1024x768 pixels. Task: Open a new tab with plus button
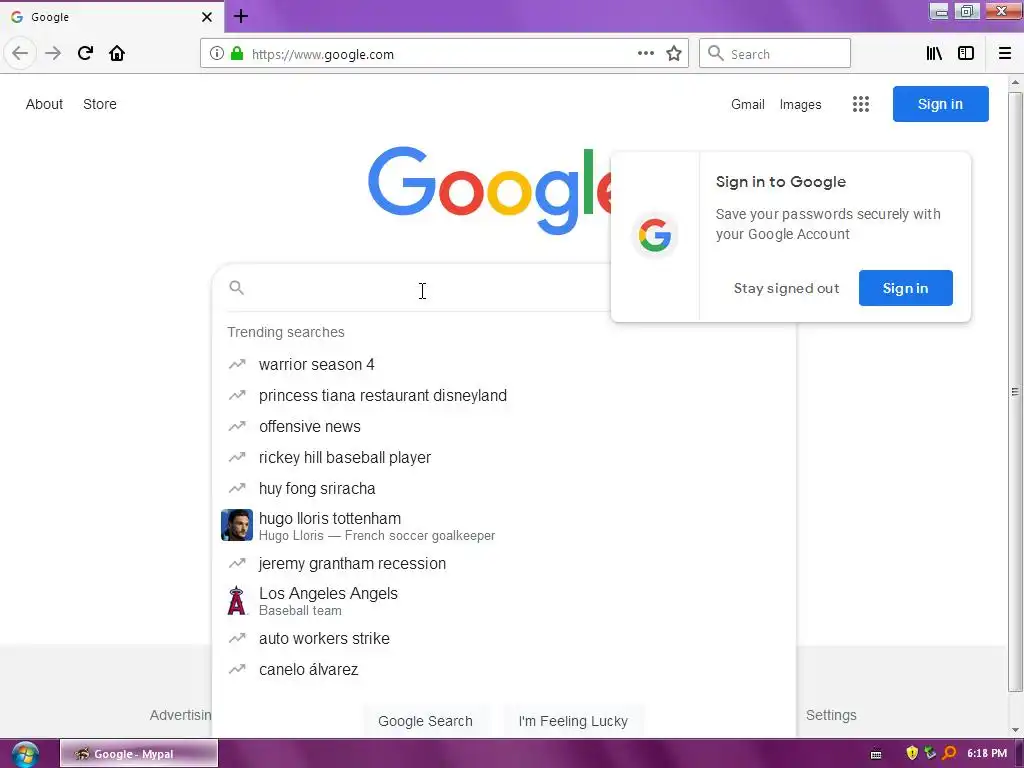pos(240,16)
